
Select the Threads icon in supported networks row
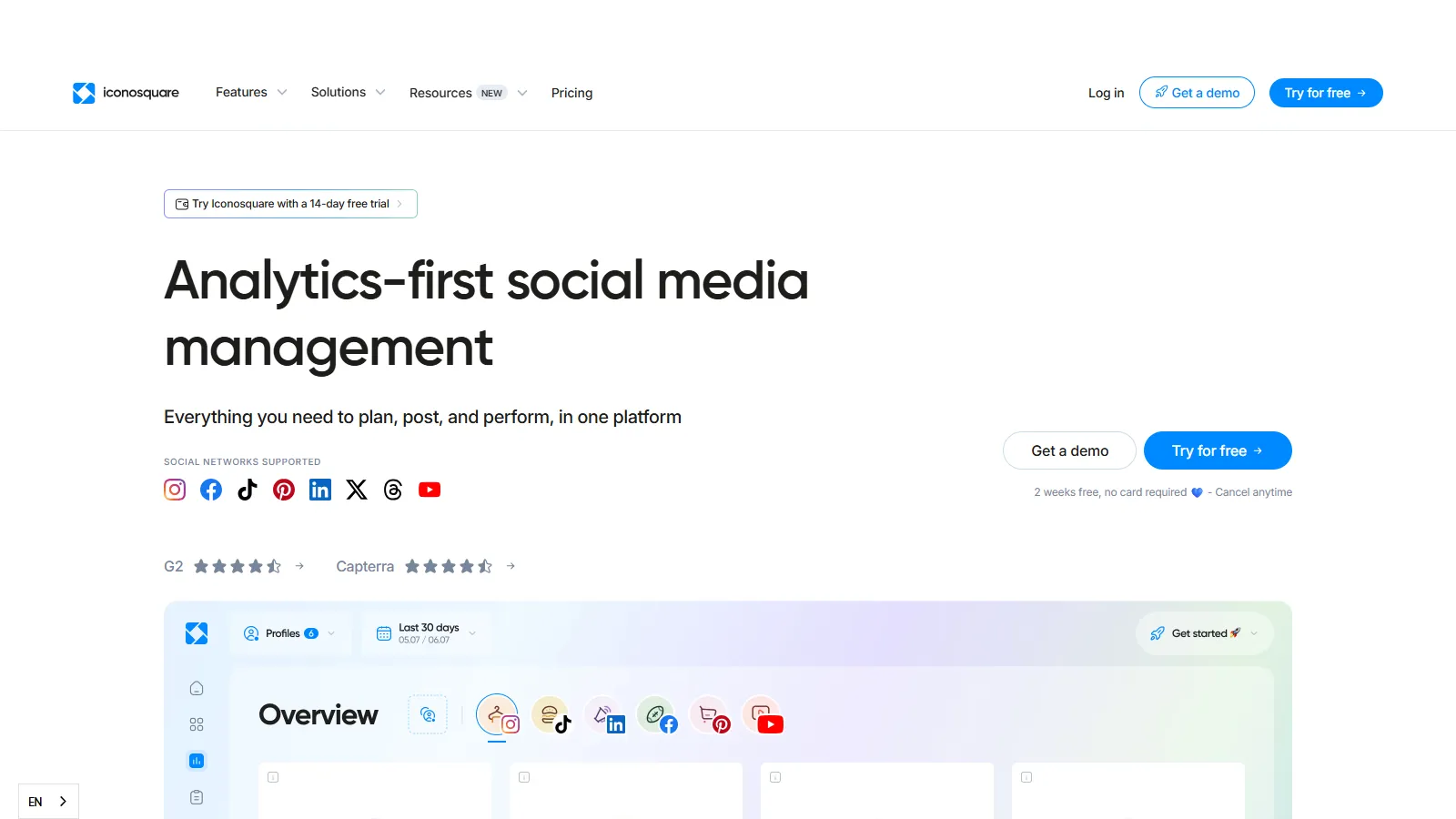(x=392, y=490)
